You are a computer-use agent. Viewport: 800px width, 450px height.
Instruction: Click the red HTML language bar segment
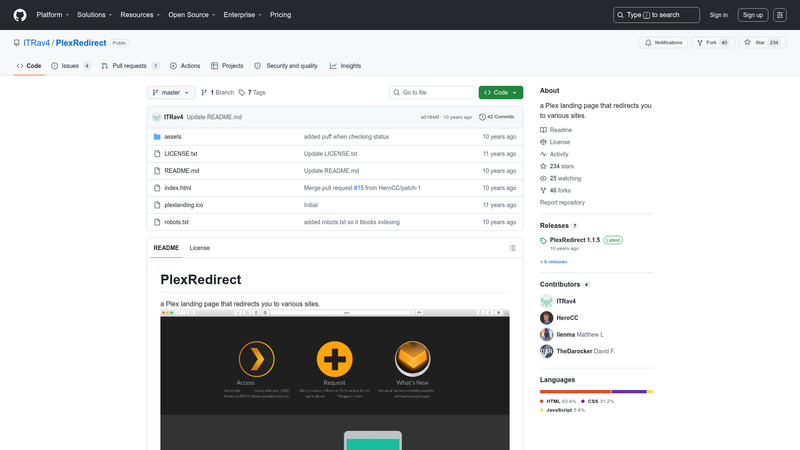tap(576, 392)
